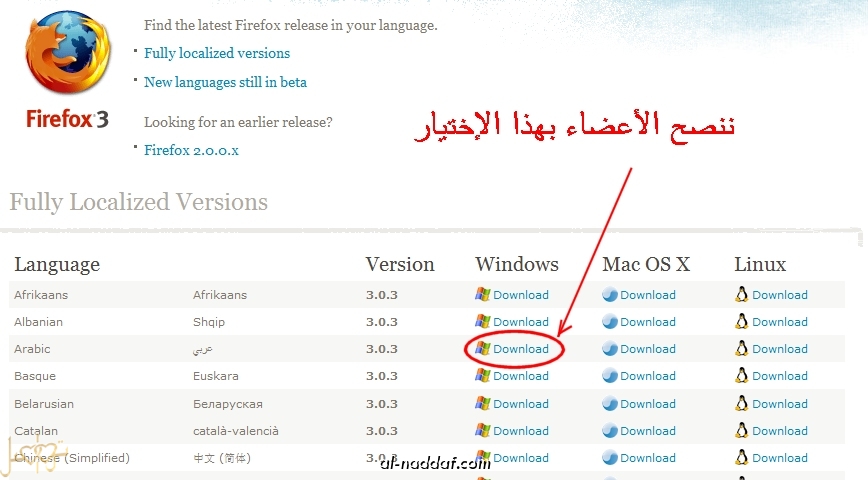This screenshot has height=480, width=868.
Task: Click Mac icon in Catalan row
Action: [609, 431]
